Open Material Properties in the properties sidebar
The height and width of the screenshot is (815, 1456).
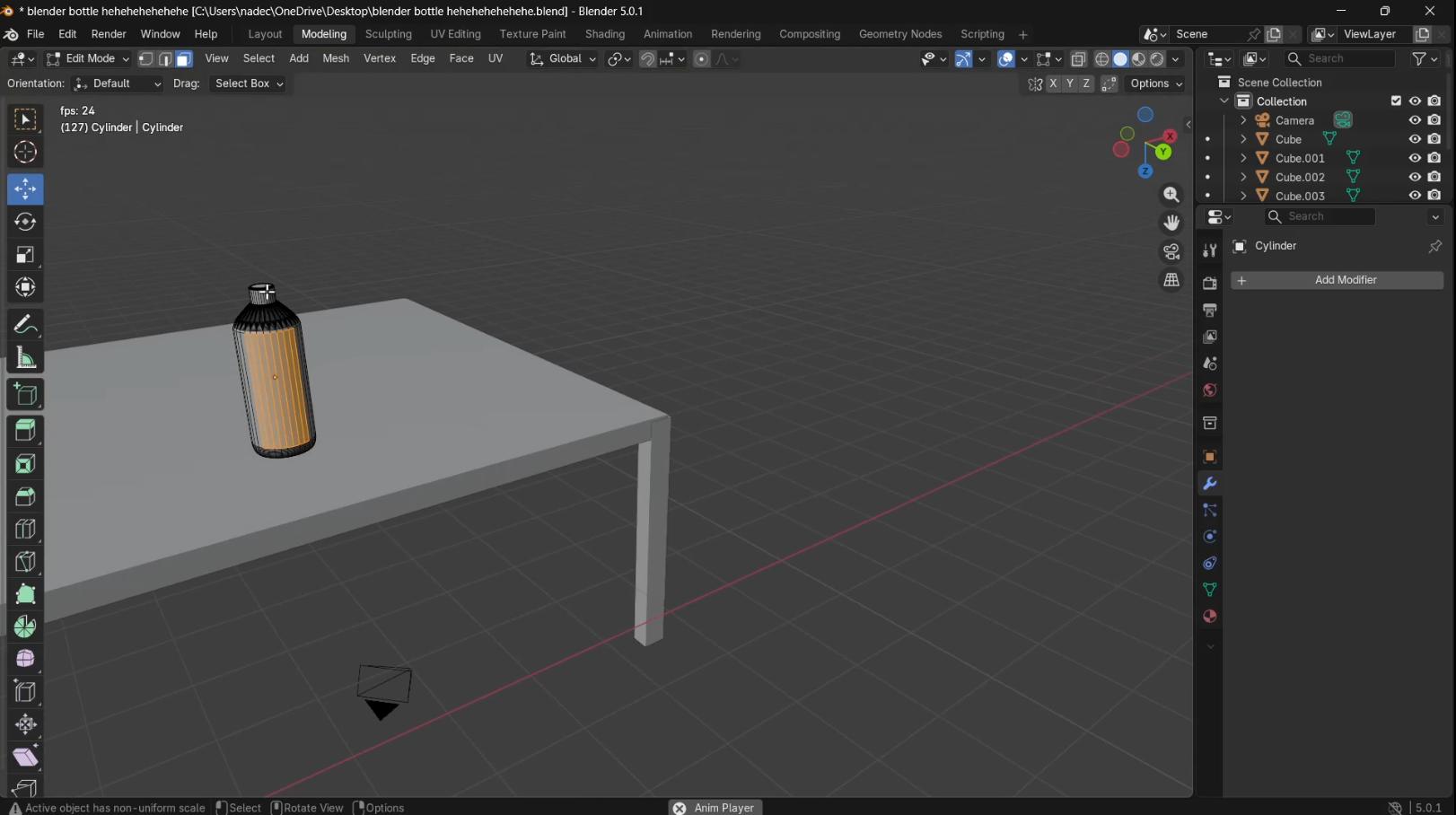(x=1209, y=617)
